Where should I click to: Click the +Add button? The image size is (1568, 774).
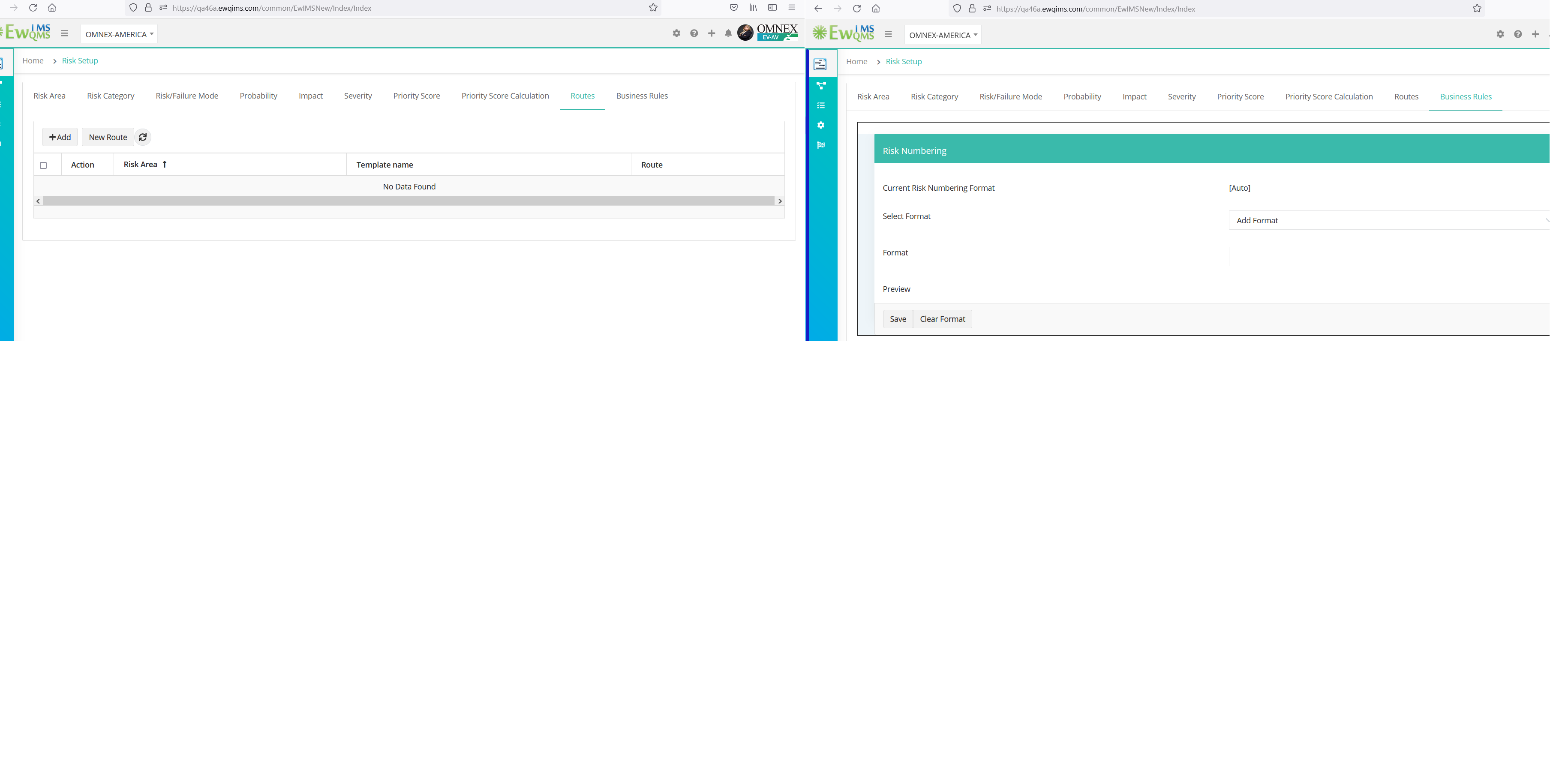60,138
